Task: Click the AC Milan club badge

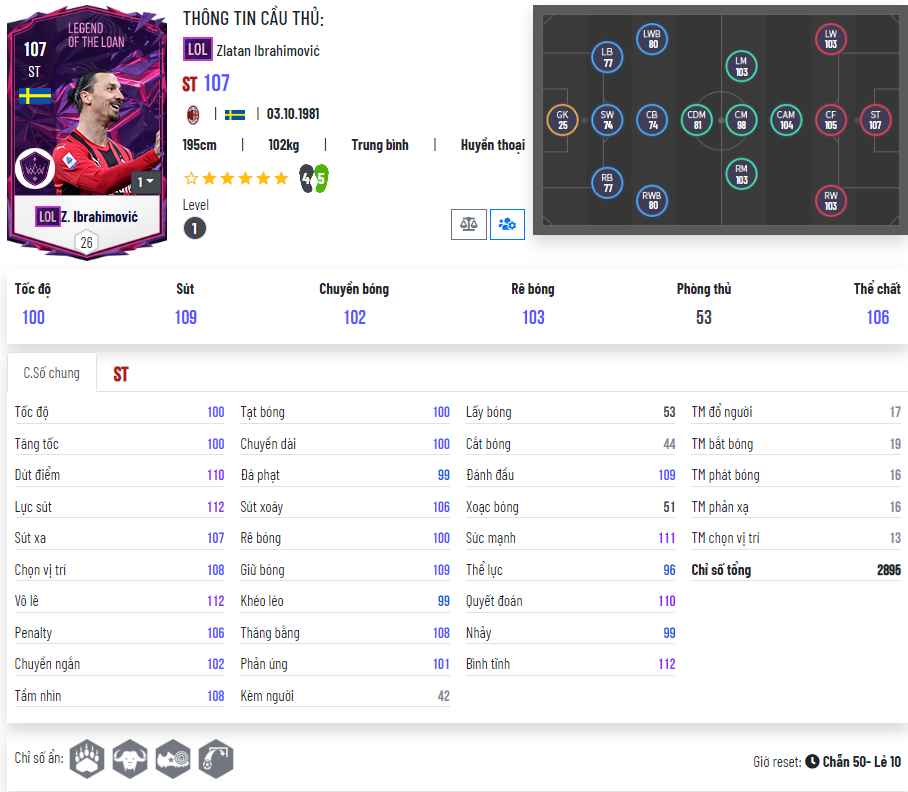Action: (193, 115)
